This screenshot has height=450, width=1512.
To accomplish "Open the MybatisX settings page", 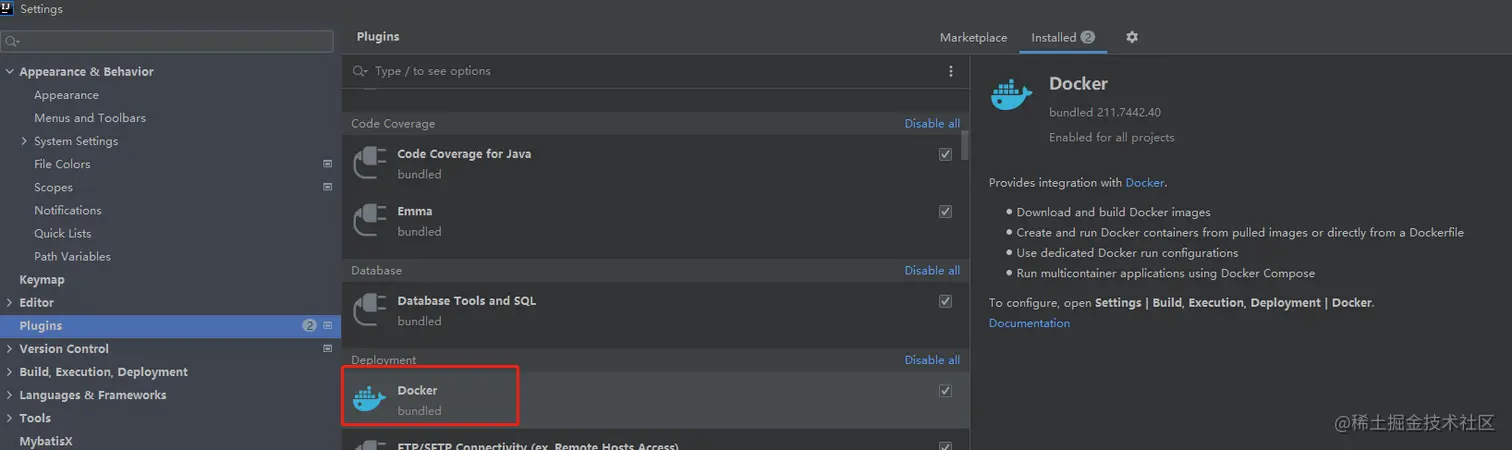I will [x=46, y=441].
